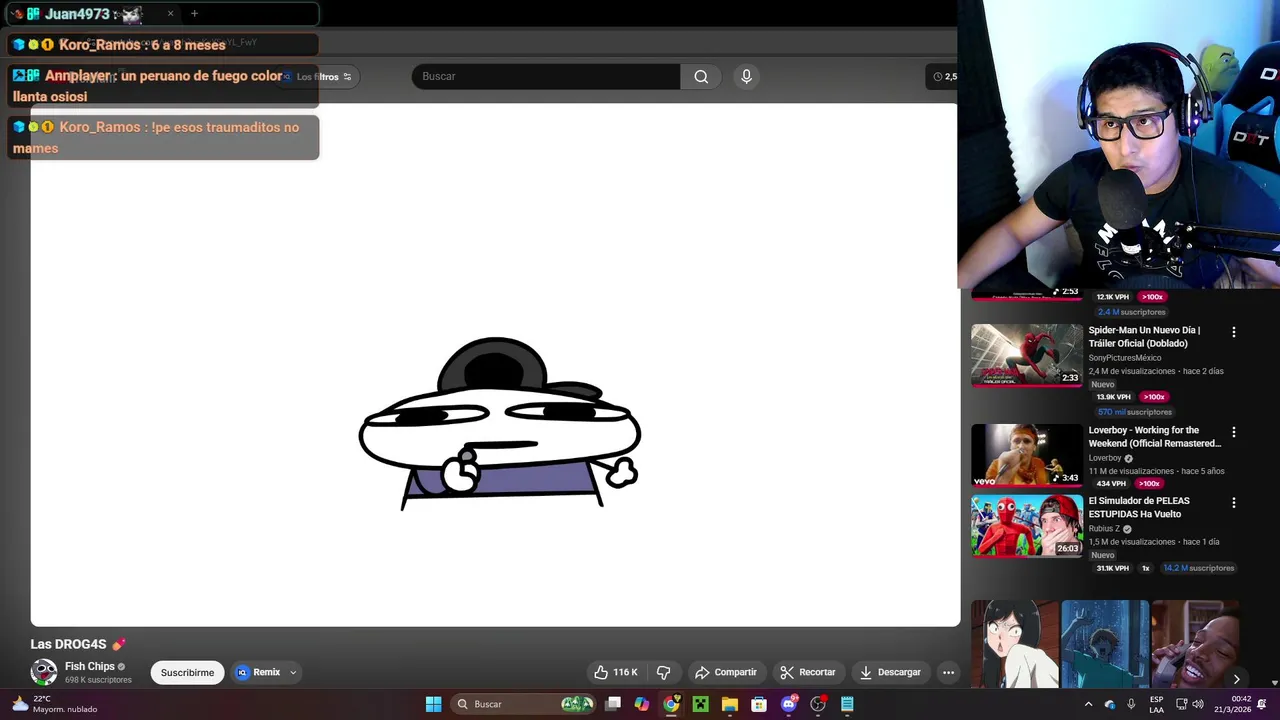1280x720 pixels.
Task: Open File Explorer from the taskbar
Action: [729, 704]
